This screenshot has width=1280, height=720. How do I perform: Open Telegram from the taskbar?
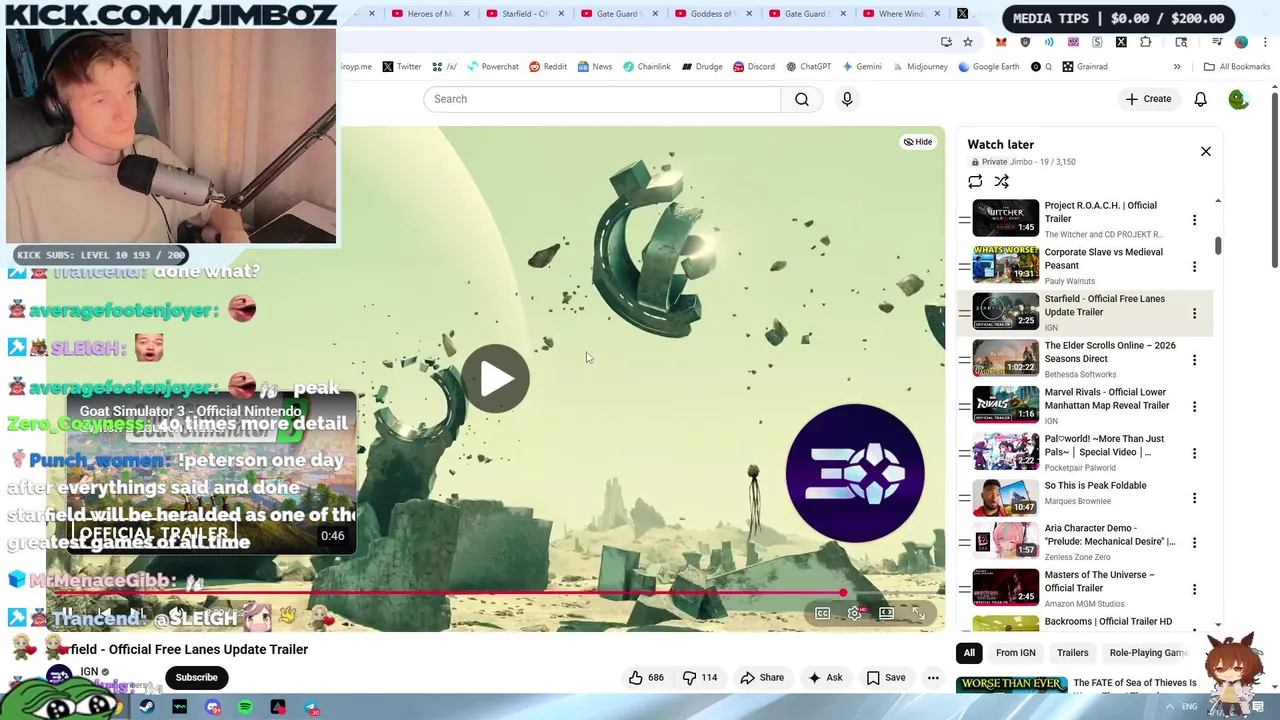tap(312, 707)
